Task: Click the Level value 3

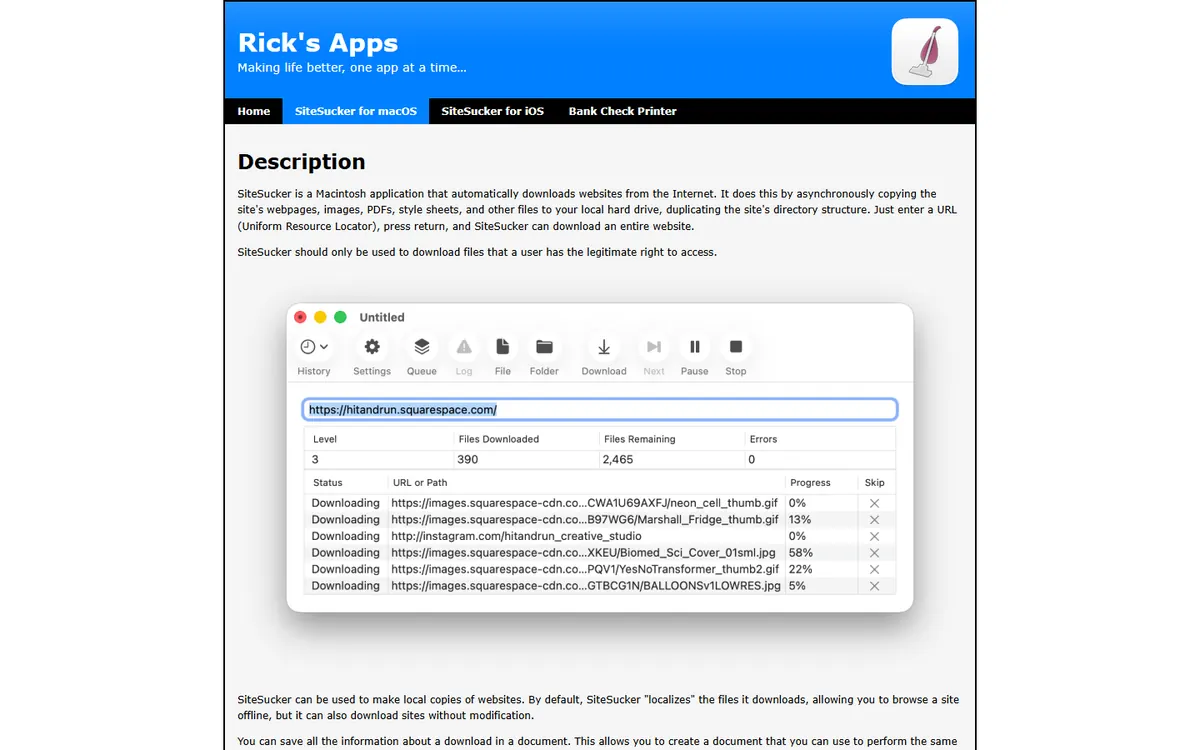Action: click(315, 460)
